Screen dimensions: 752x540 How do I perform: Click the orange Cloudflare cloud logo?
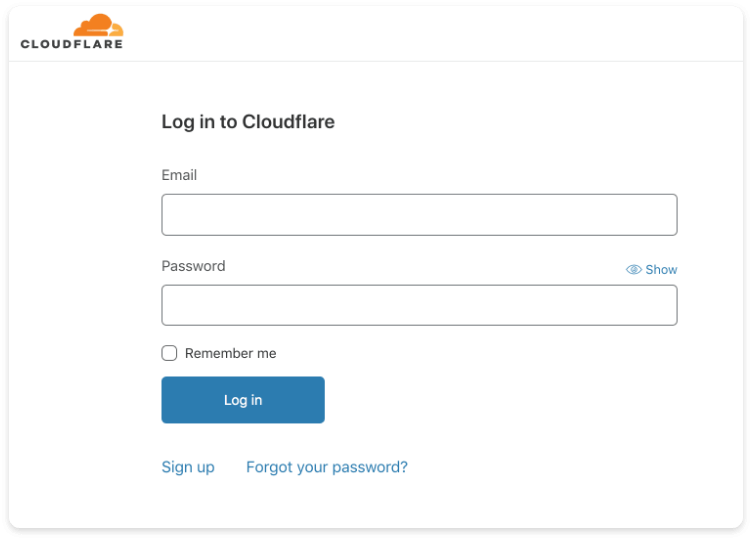98,25
